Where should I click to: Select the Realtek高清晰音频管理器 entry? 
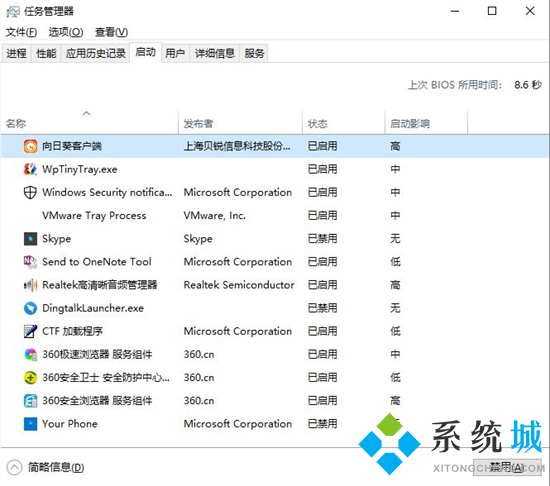click(100, 285)
